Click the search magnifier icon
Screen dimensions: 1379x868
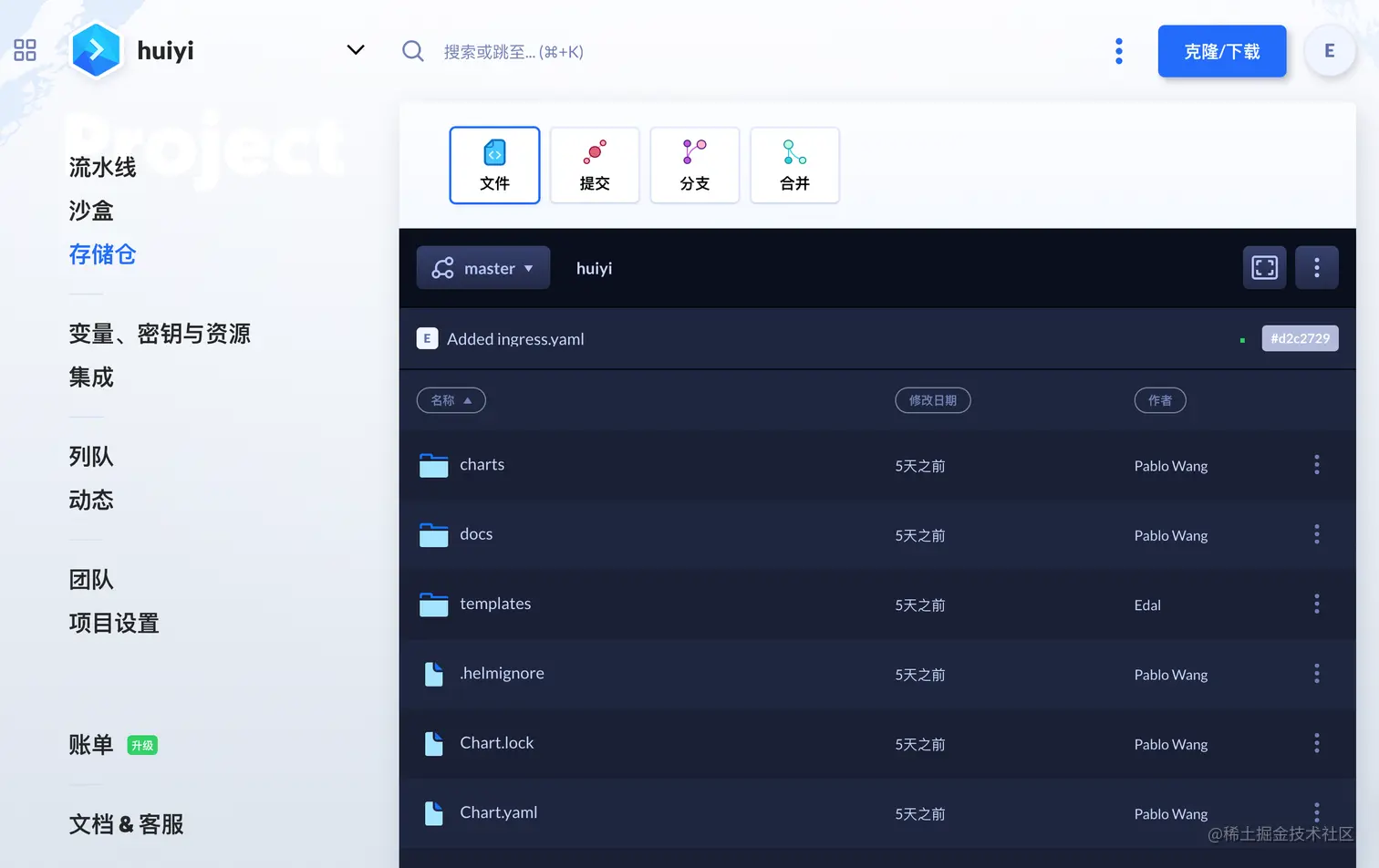coord(412,51)
